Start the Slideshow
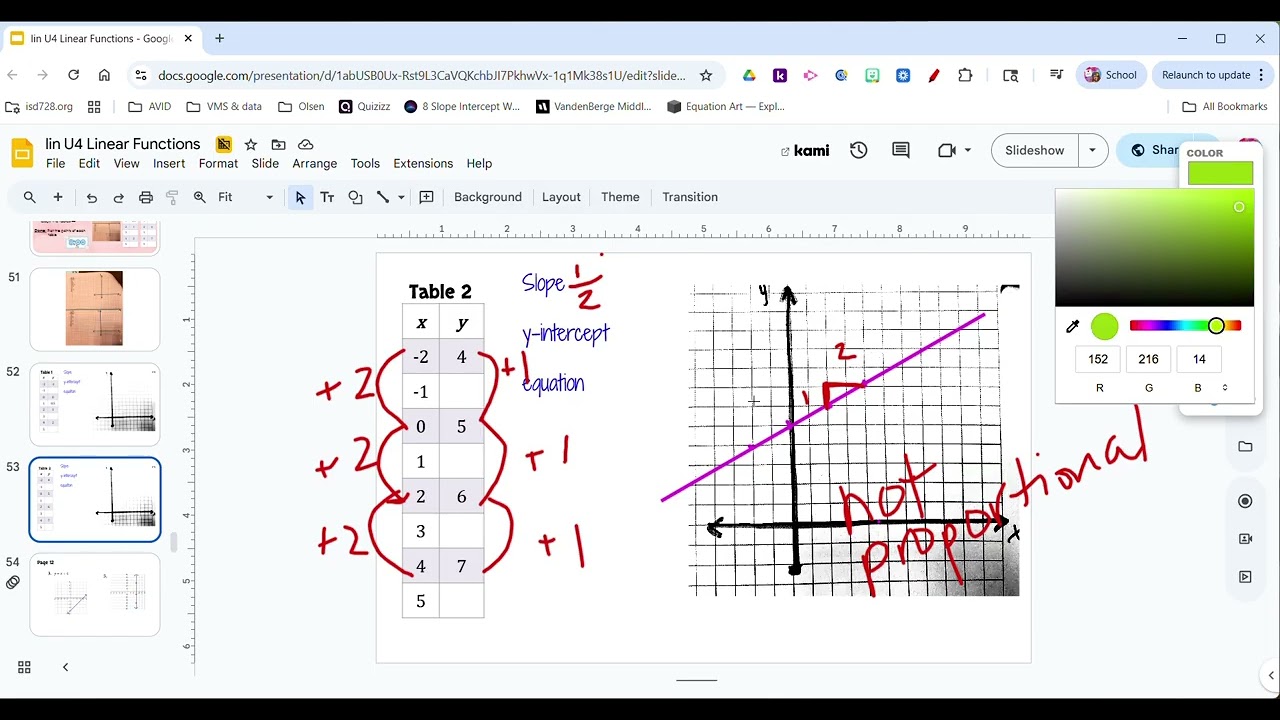This screenshot has height=720, width=1280. coord(1035,150)
